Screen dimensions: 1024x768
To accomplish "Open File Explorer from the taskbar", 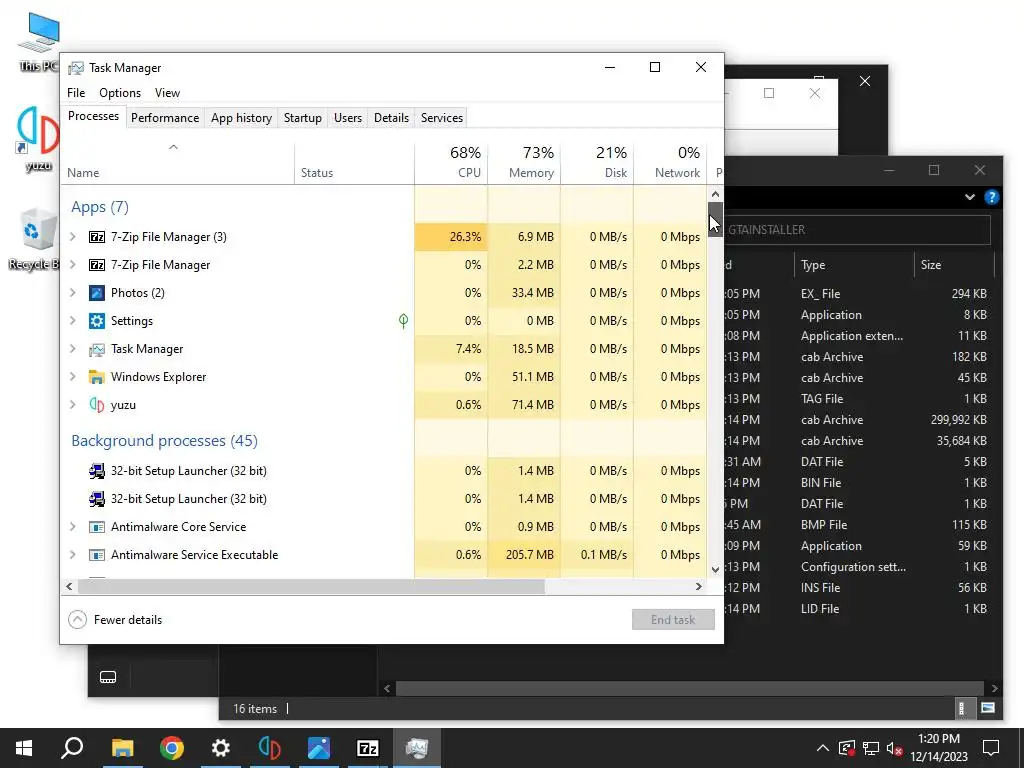I will pyautogui.click(x=122, y=748).
